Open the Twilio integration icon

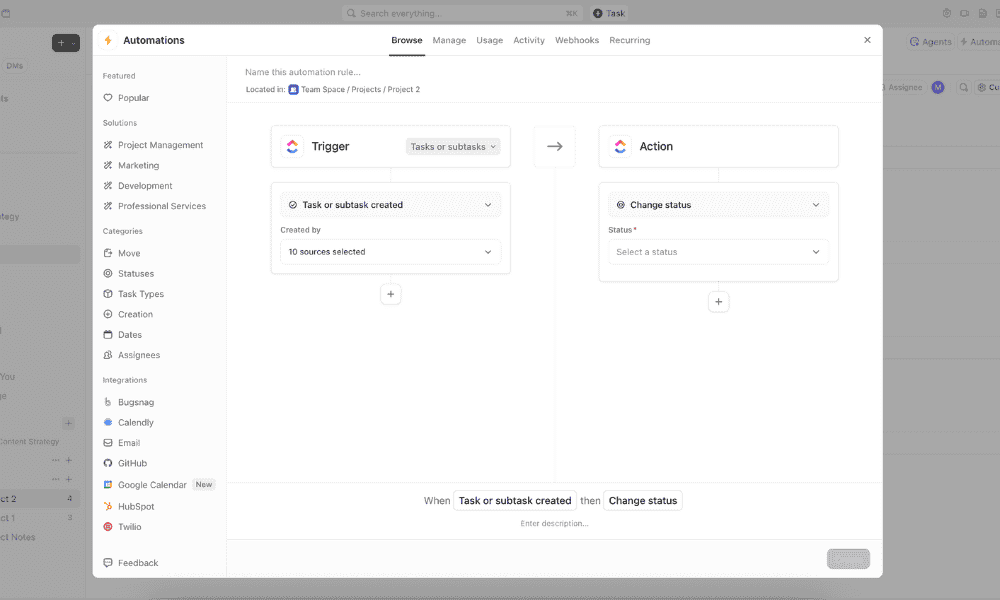108,527
